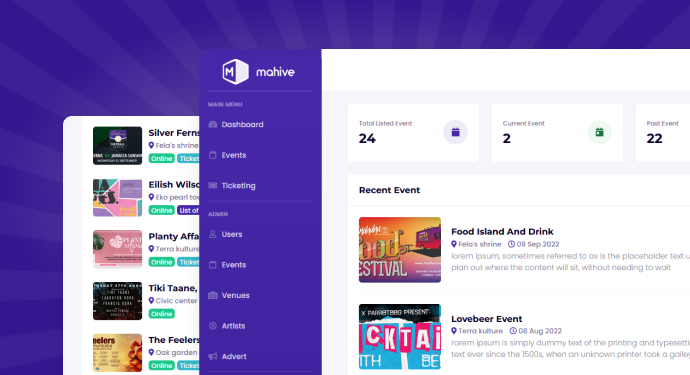Screen dimensions: 690x375
Task: Click Total Listed Event count 24
Action: pyautogui.click(x=367, y=139)
